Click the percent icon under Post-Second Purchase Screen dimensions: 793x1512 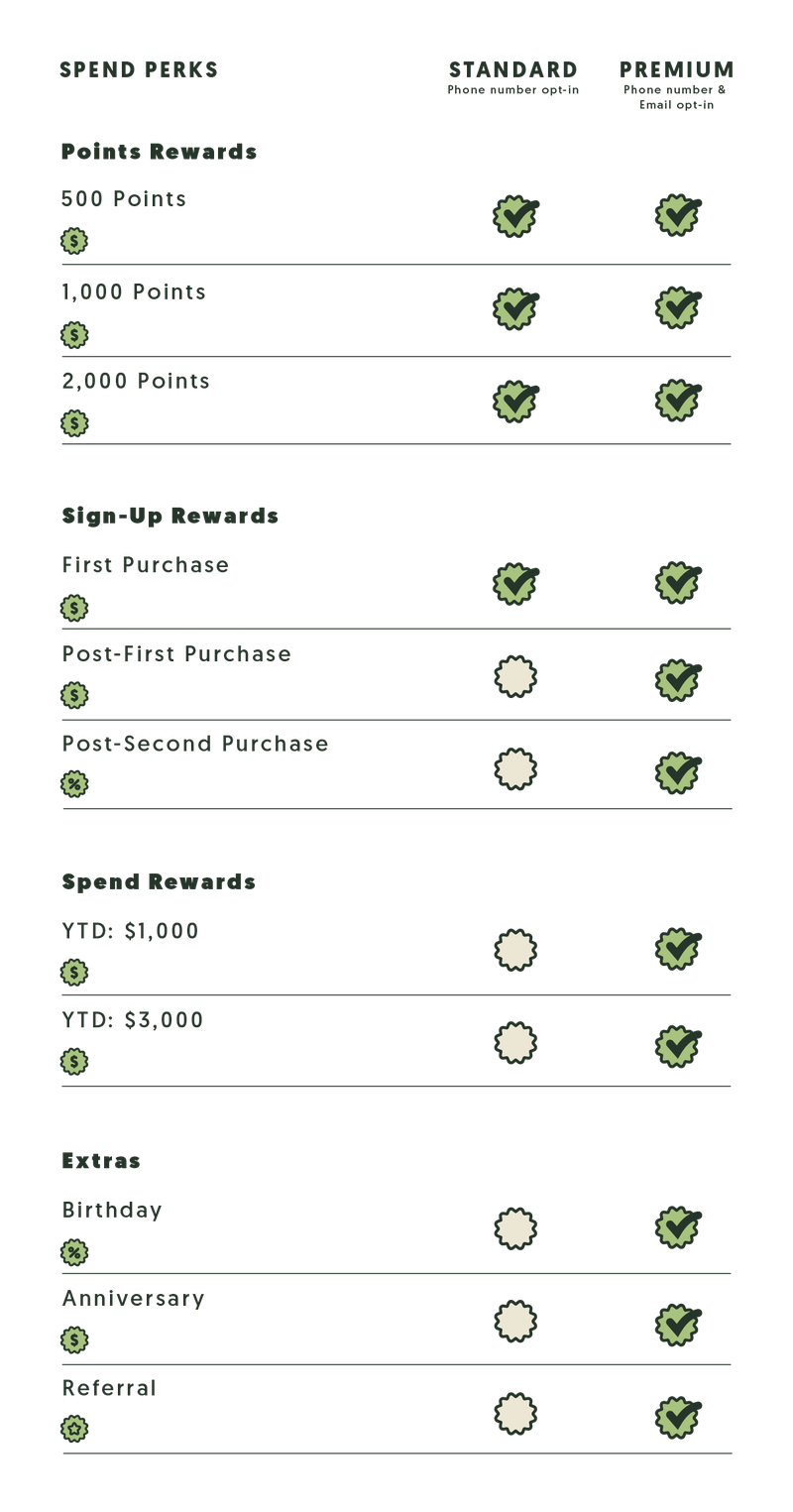pos(74,784)
